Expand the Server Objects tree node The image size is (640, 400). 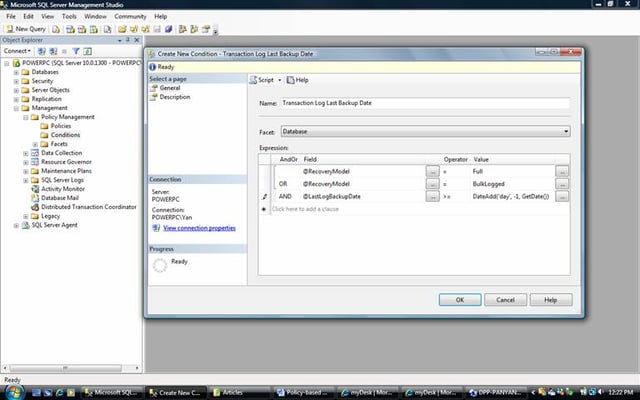tap(16, 90)
